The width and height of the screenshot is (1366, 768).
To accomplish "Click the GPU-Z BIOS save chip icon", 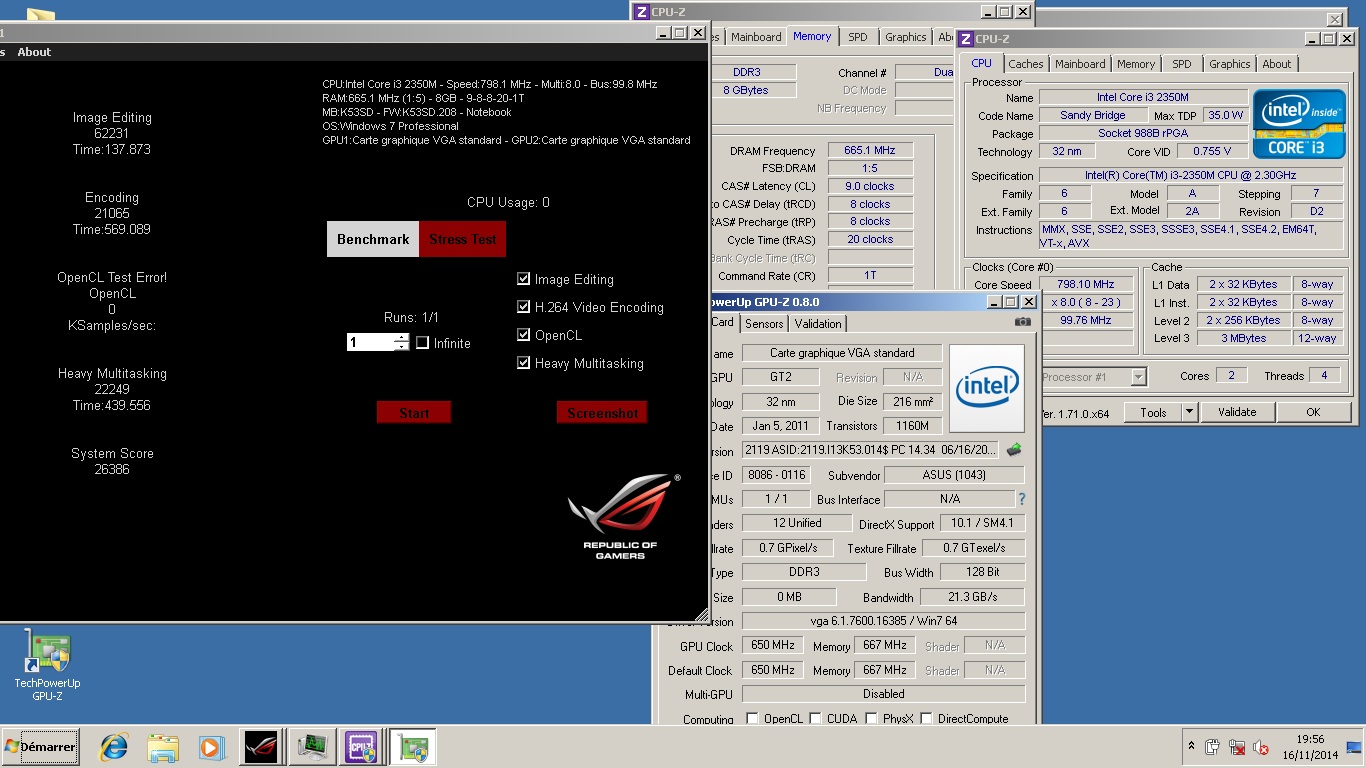I will [x=1014, y=450].
